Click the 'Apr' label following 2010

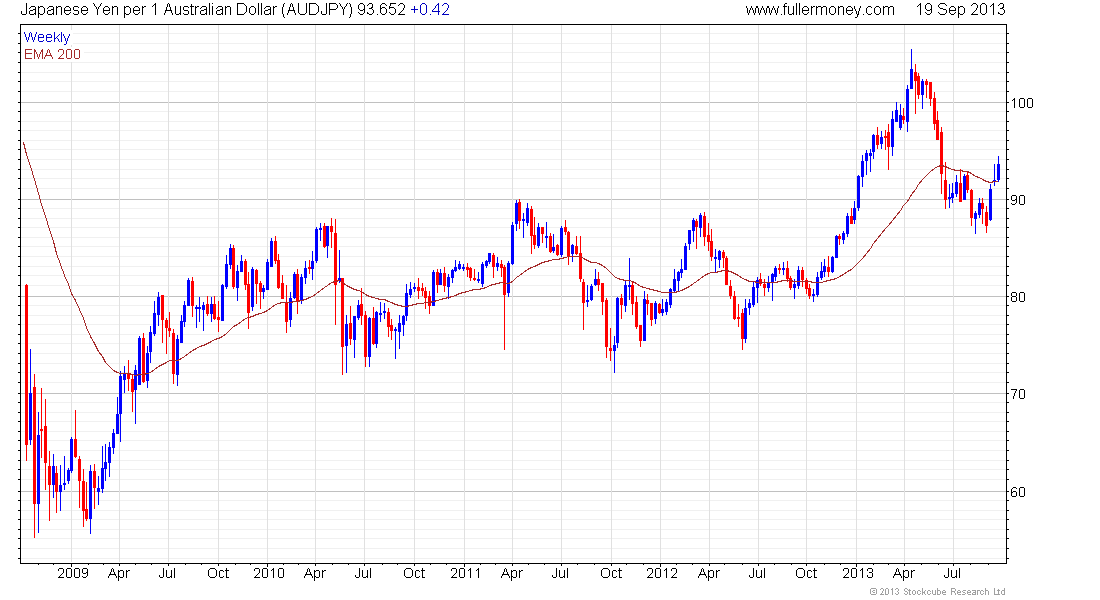[x=315, y=574]
